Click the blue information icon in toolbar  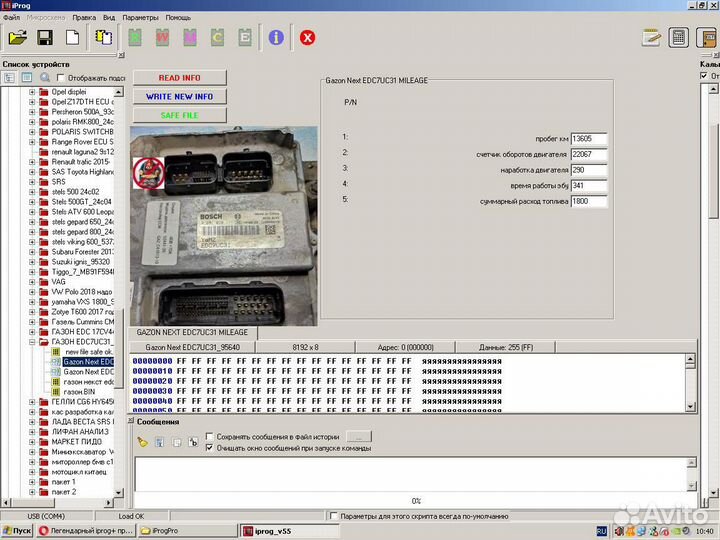pyautogui.click(x=276, y=38)
